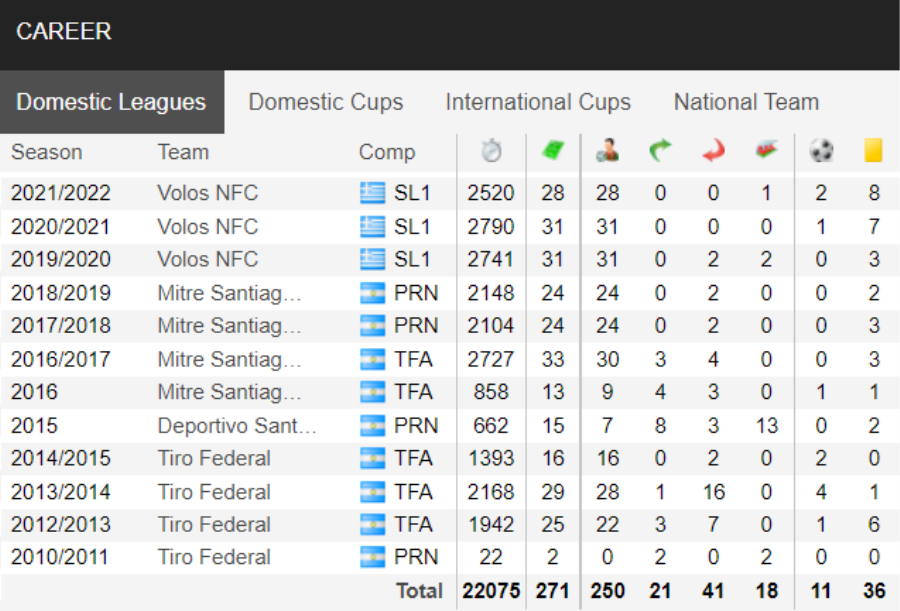The height and width of the screenshot is (611, 900).
Task: Click the green substituted-in arrow icon
Action: coord(660,150)
